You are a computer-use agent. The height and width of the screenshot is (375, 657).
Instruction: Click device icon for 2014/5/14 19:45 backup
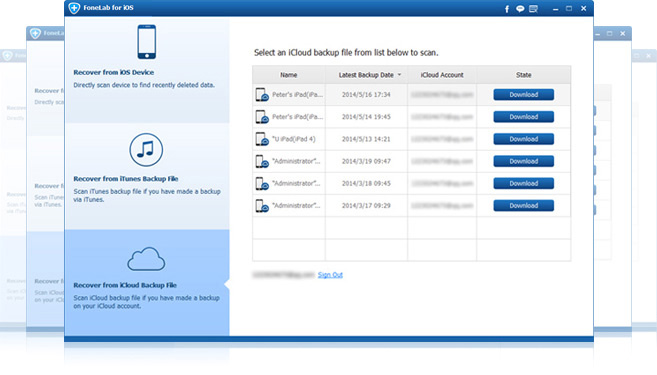262,117
